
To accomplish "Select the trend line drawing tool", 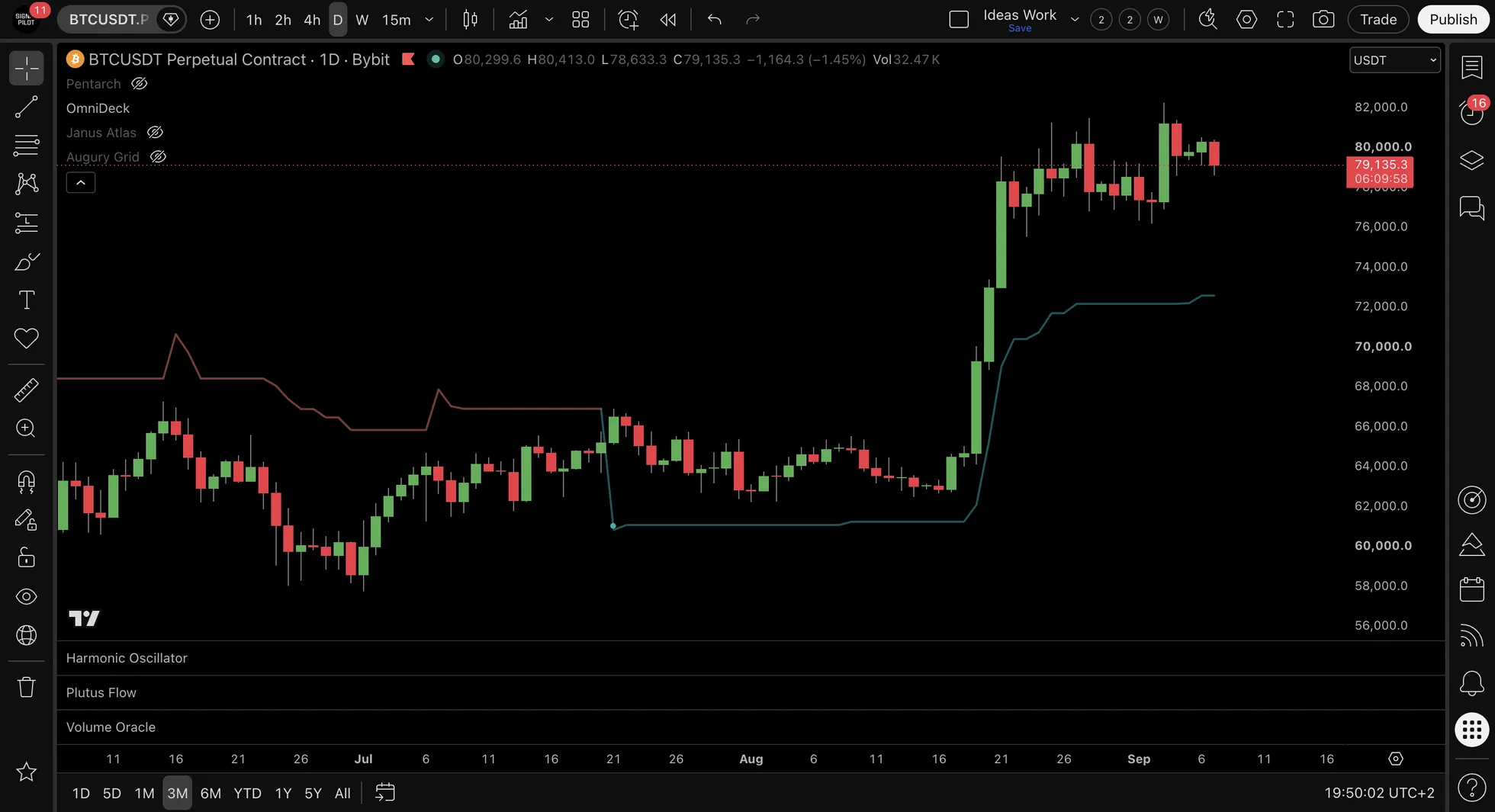I will tap(26, 107).
